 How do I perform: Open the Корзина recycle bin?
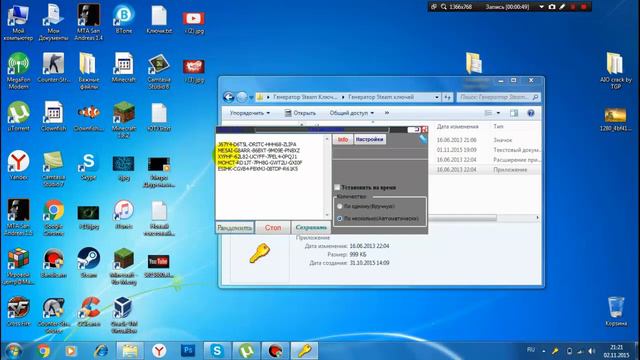click(x=616, y=311)
